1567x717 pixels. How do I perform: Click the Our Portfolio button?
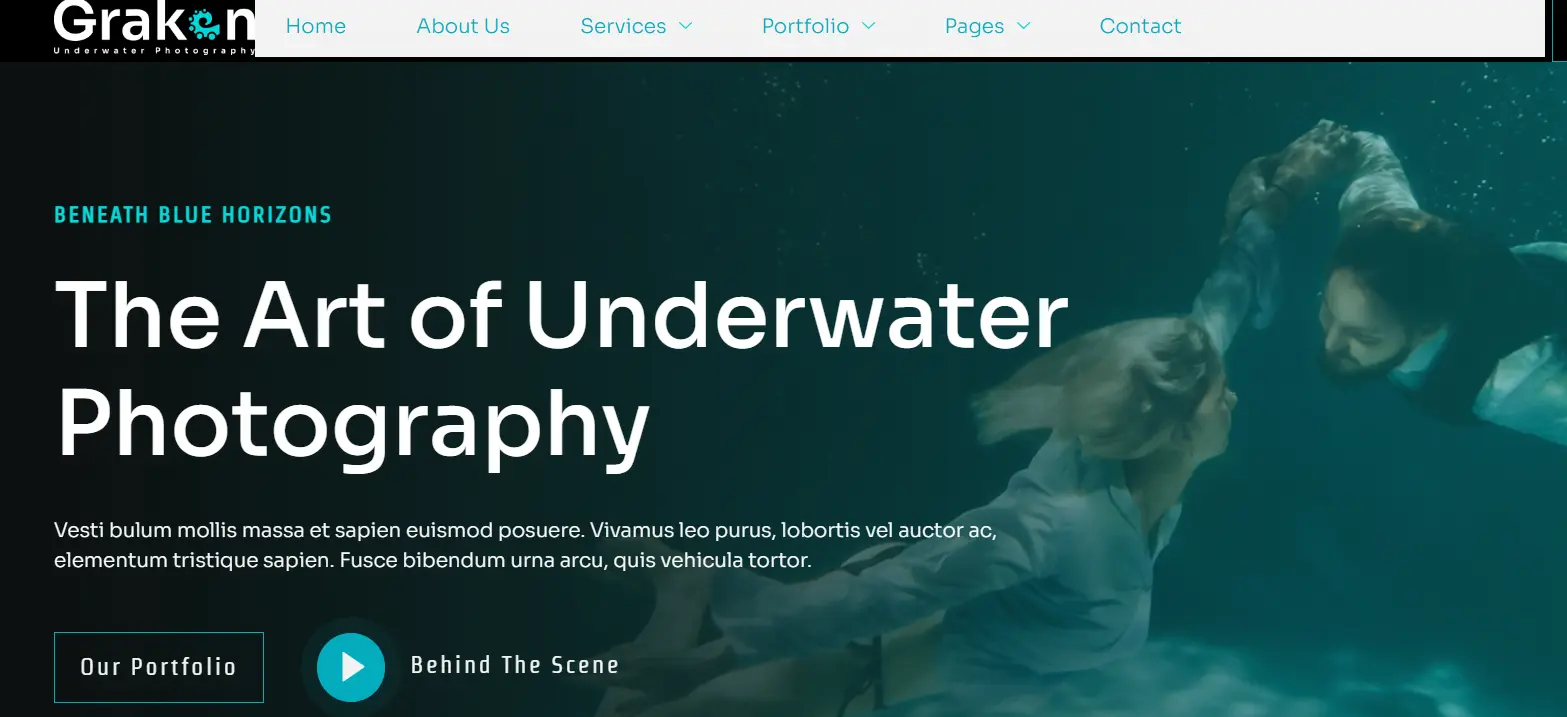pyautogui.click(x=158, y=667)
